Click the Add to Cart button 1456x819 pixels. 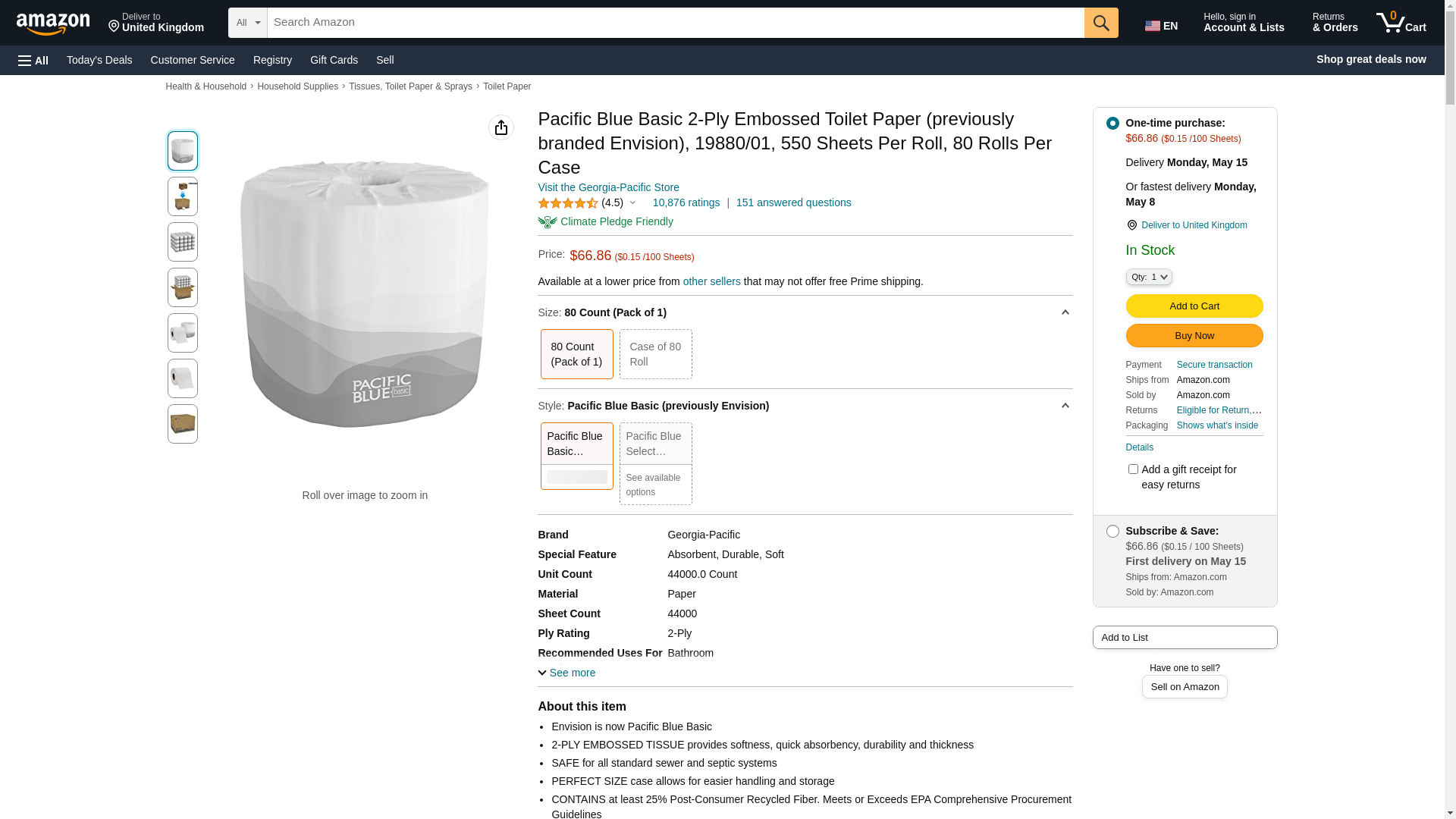(x=1194, y=306)
